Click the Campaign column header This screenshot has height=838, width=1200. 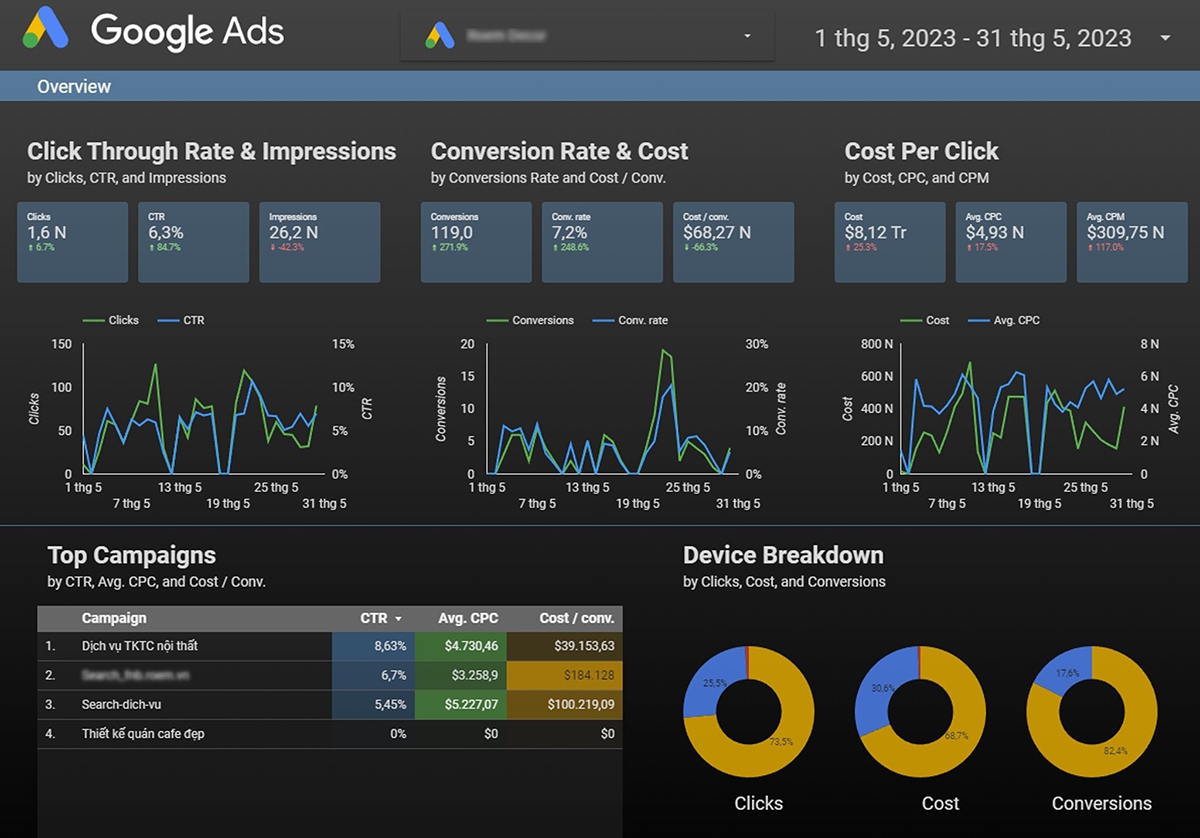pyautogui.click(x=114, y=618)
